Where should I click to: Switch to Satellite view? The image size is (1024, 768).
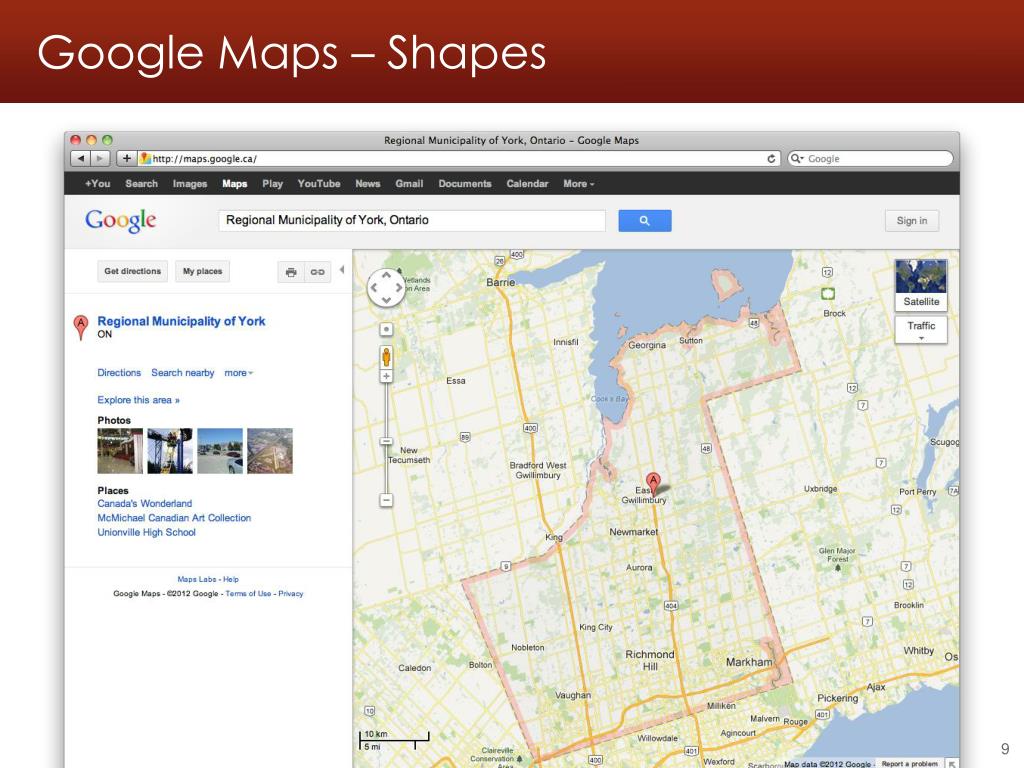pyautogui.click(x=921, y=285)
